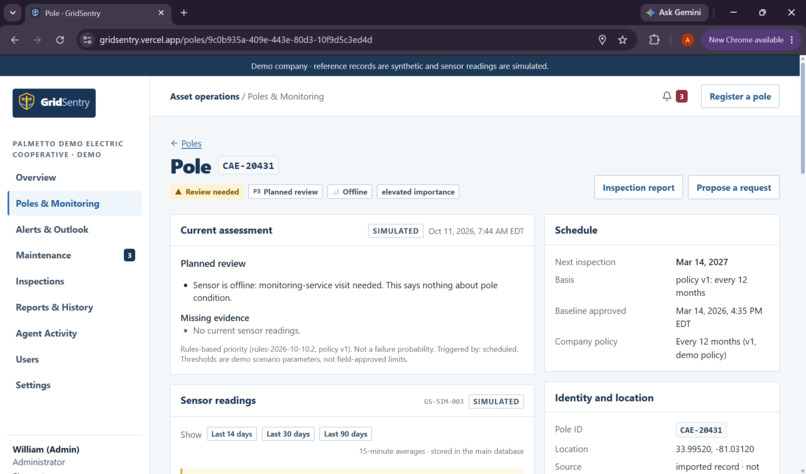806x474 pixels.
Task: Open the notifications bell icon
Action: click(x=666, y=96)
